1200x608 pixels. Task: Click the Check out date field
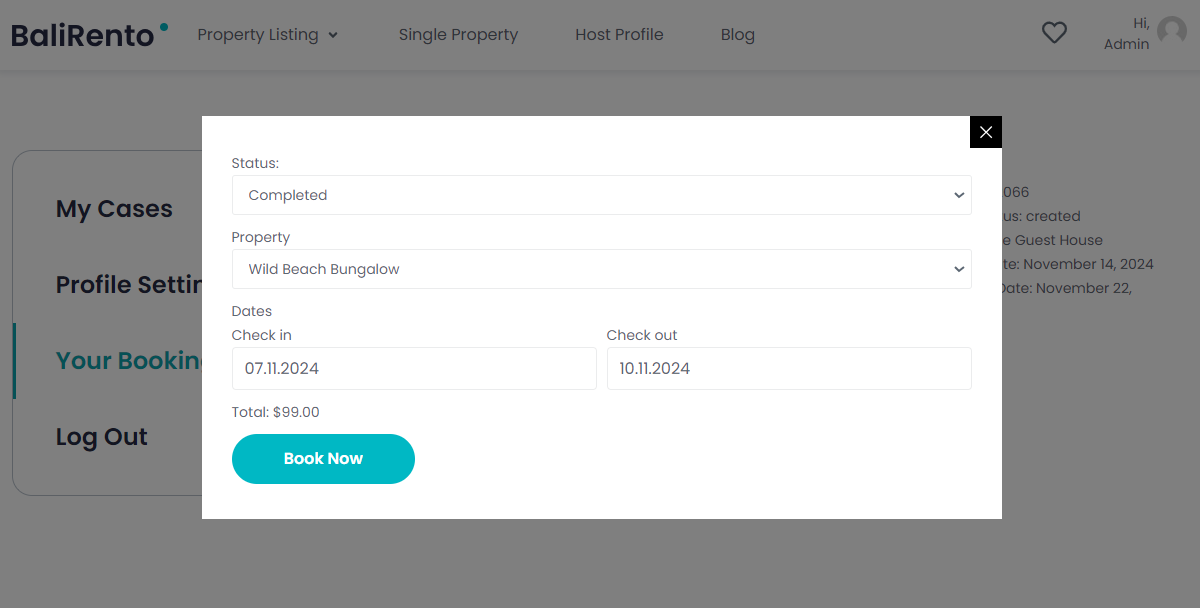tap(790, 368)
